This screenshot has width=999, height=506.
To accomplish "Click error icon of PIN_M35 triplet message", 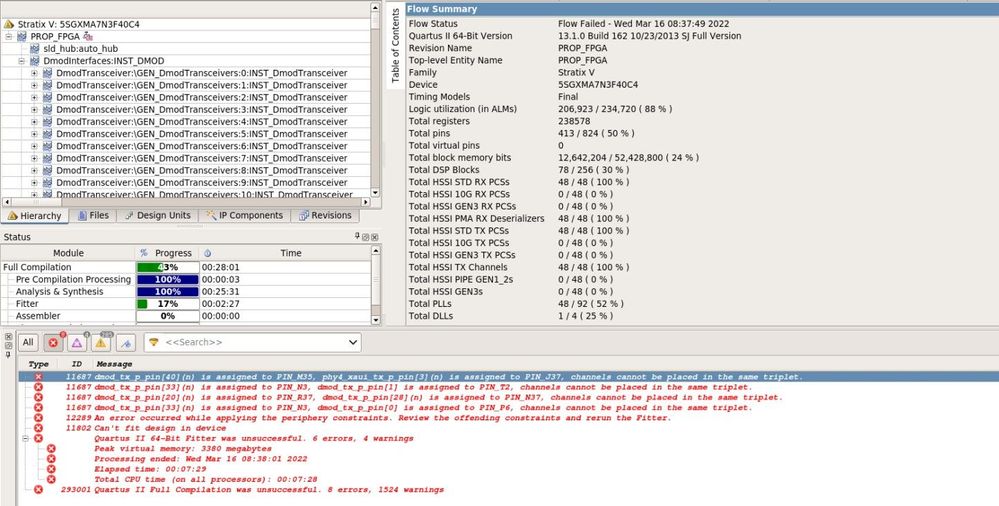I will tap(38, 377).
